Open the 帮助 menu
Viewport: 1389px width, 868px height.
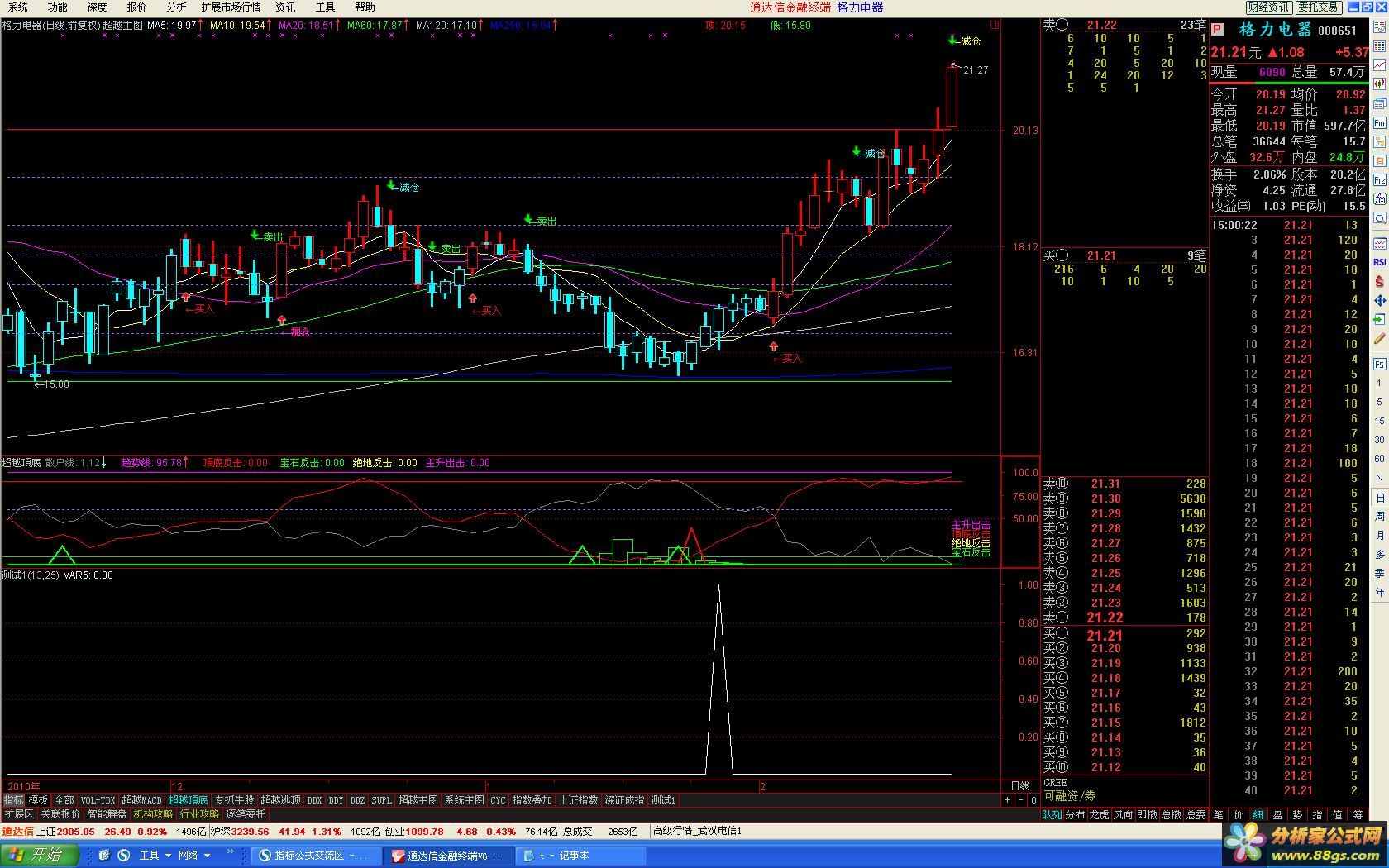(365, 7)
